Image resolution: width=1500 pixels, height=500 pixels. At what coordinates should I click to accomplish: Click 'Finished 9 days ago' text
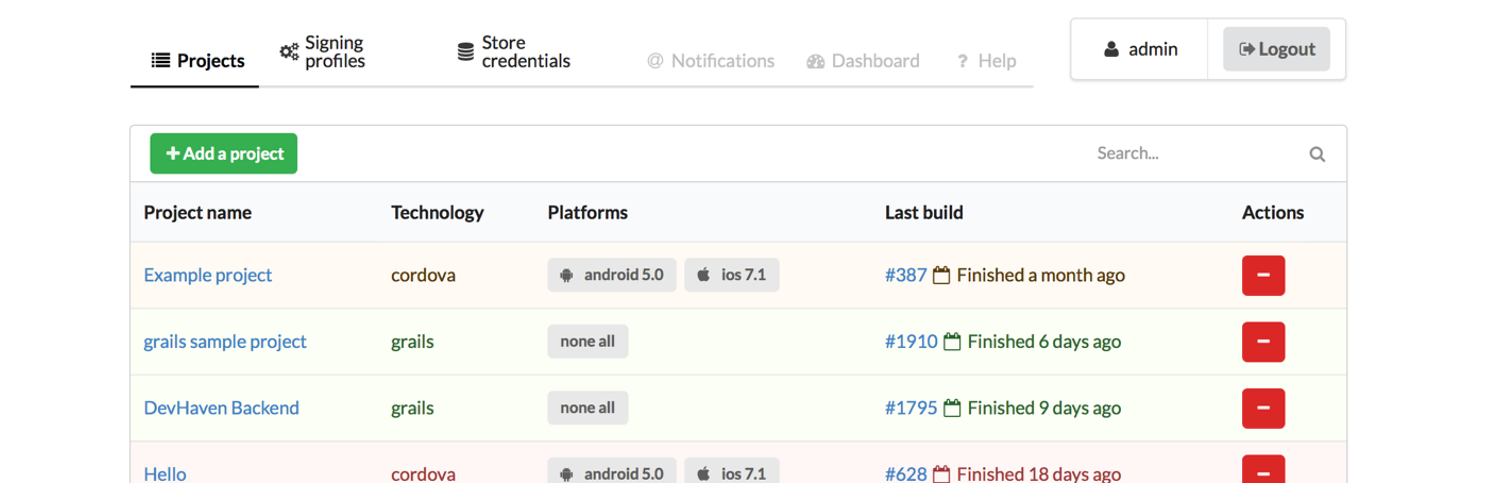tap(1044, 408)
